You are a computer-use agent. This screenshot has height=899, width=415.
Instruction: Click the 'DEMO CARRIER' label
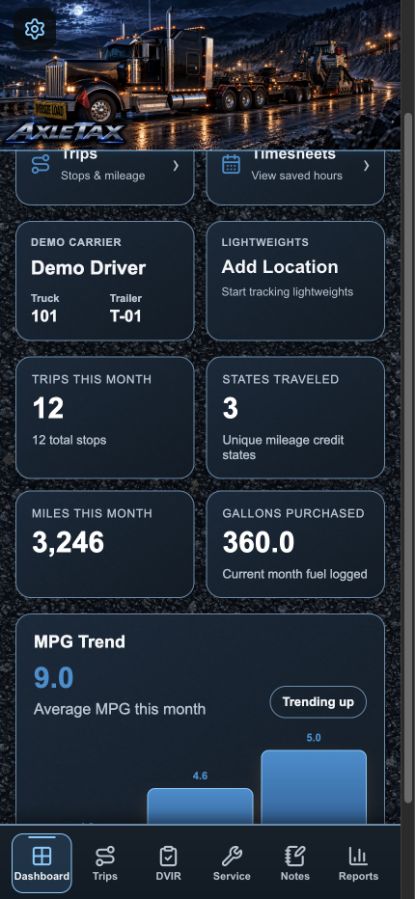click(76, 242)
